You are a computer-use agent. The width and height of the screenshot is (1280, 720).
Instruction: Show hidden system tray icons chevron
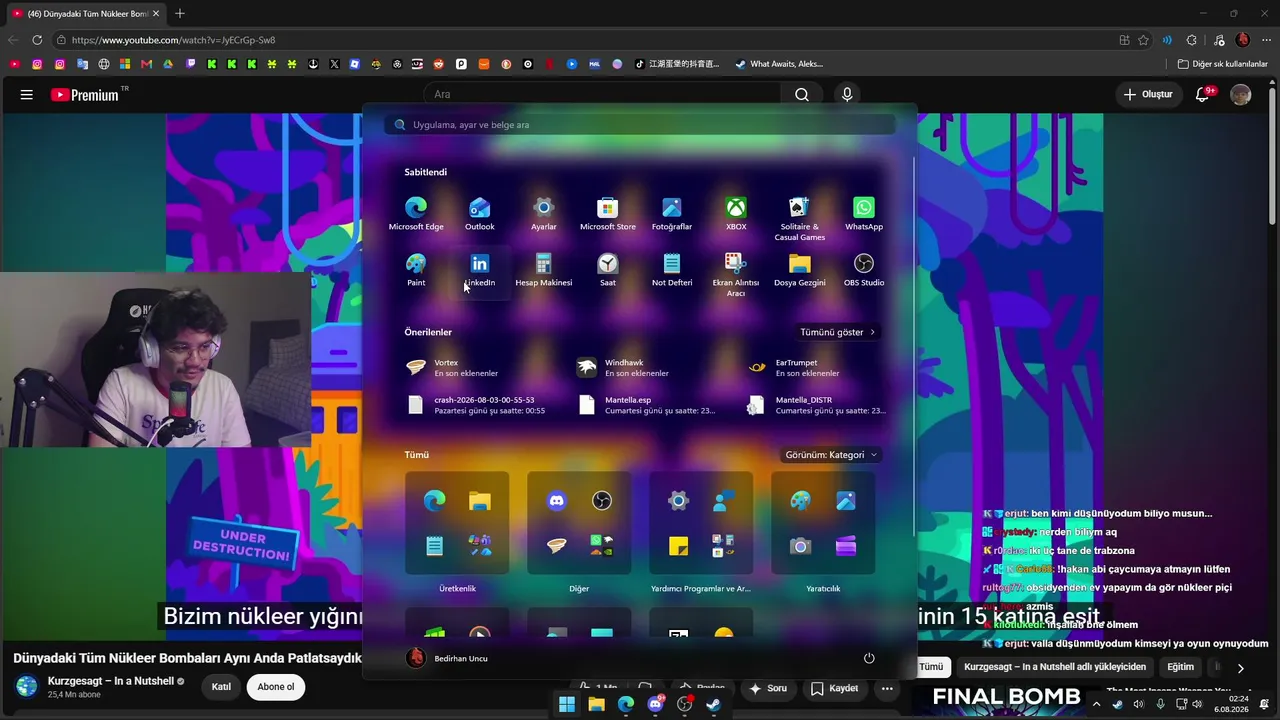pyautogui.click(x=1096, y=704)
